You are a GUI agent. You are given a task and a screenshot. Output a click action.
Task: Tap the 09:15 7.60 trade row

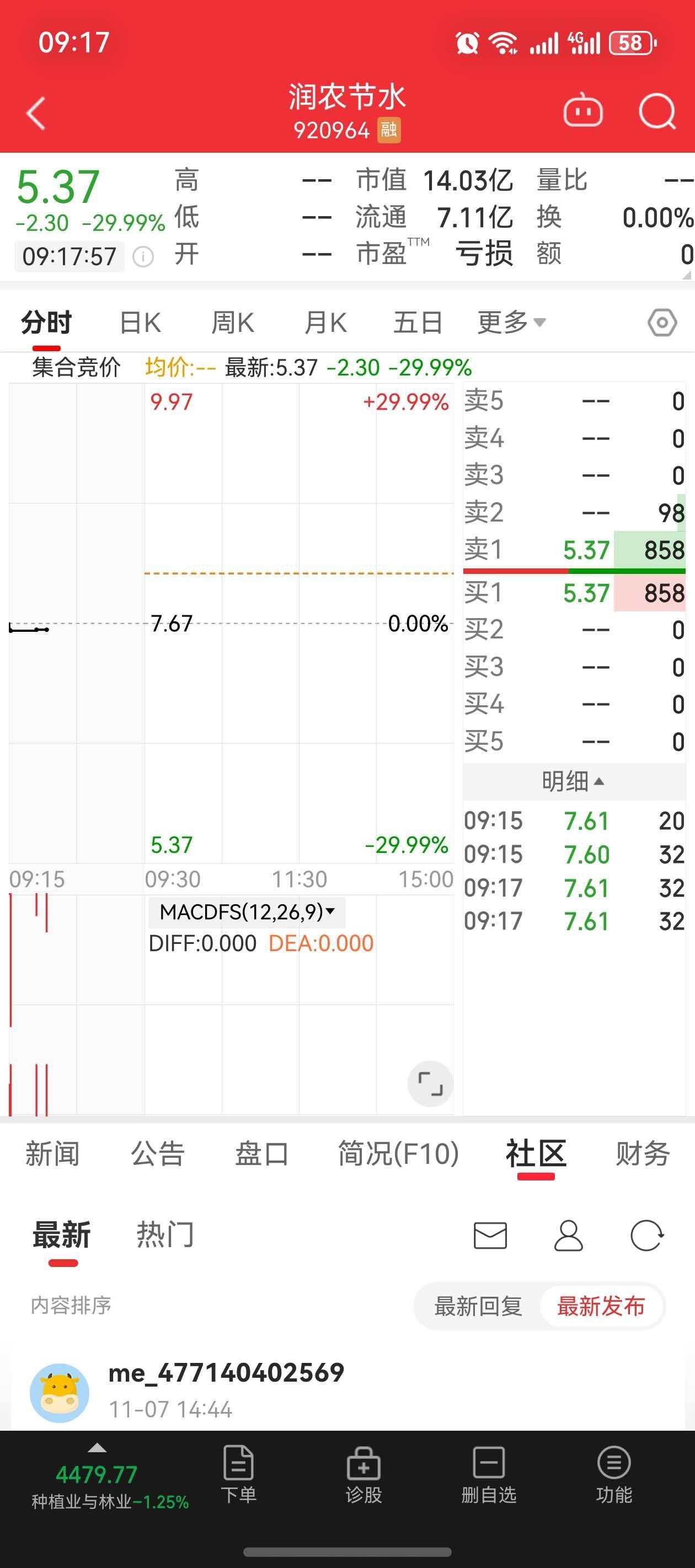574,855
